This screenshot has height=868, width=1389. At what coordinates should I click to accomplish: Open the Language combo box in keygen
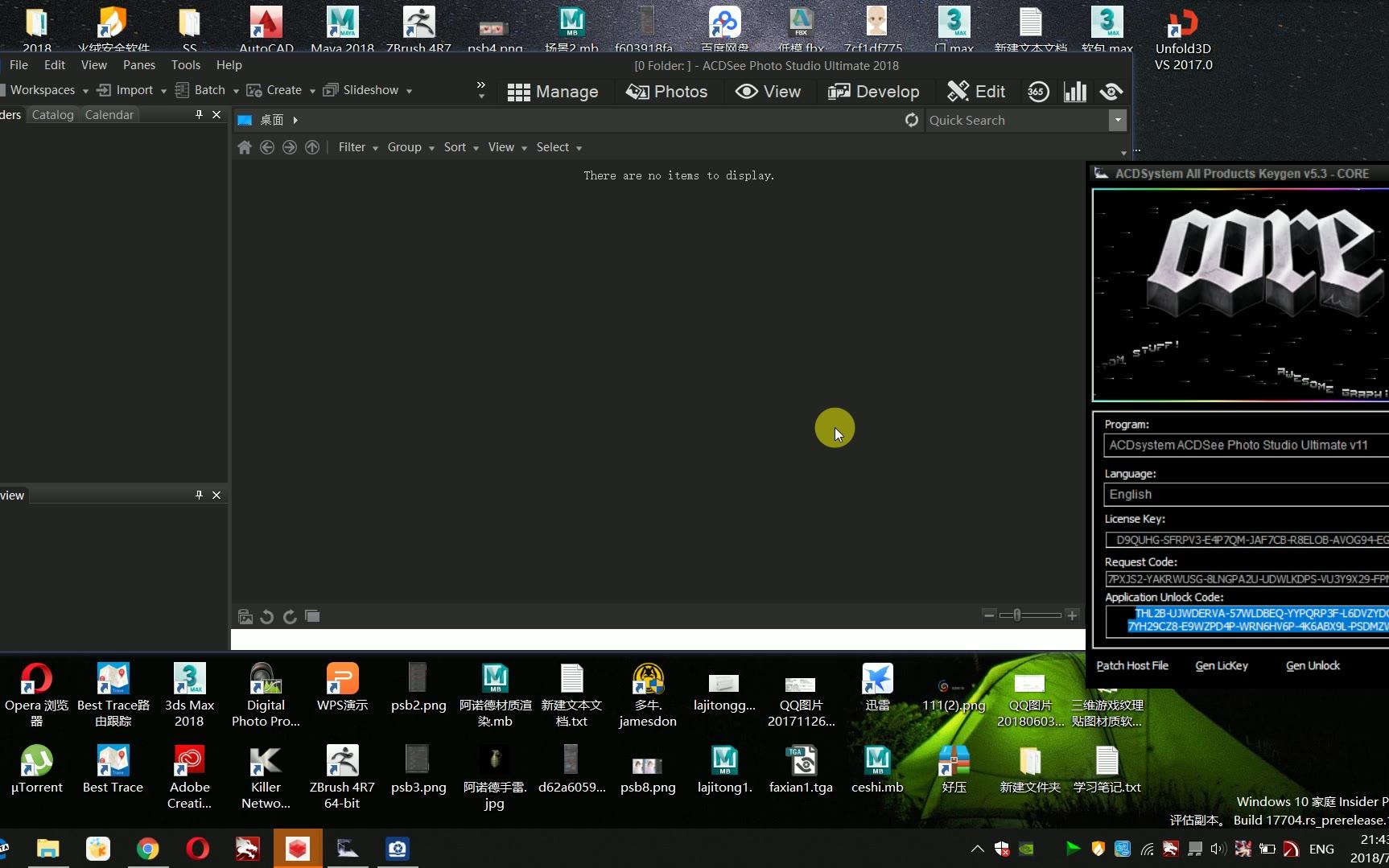tap(1247, 494)
